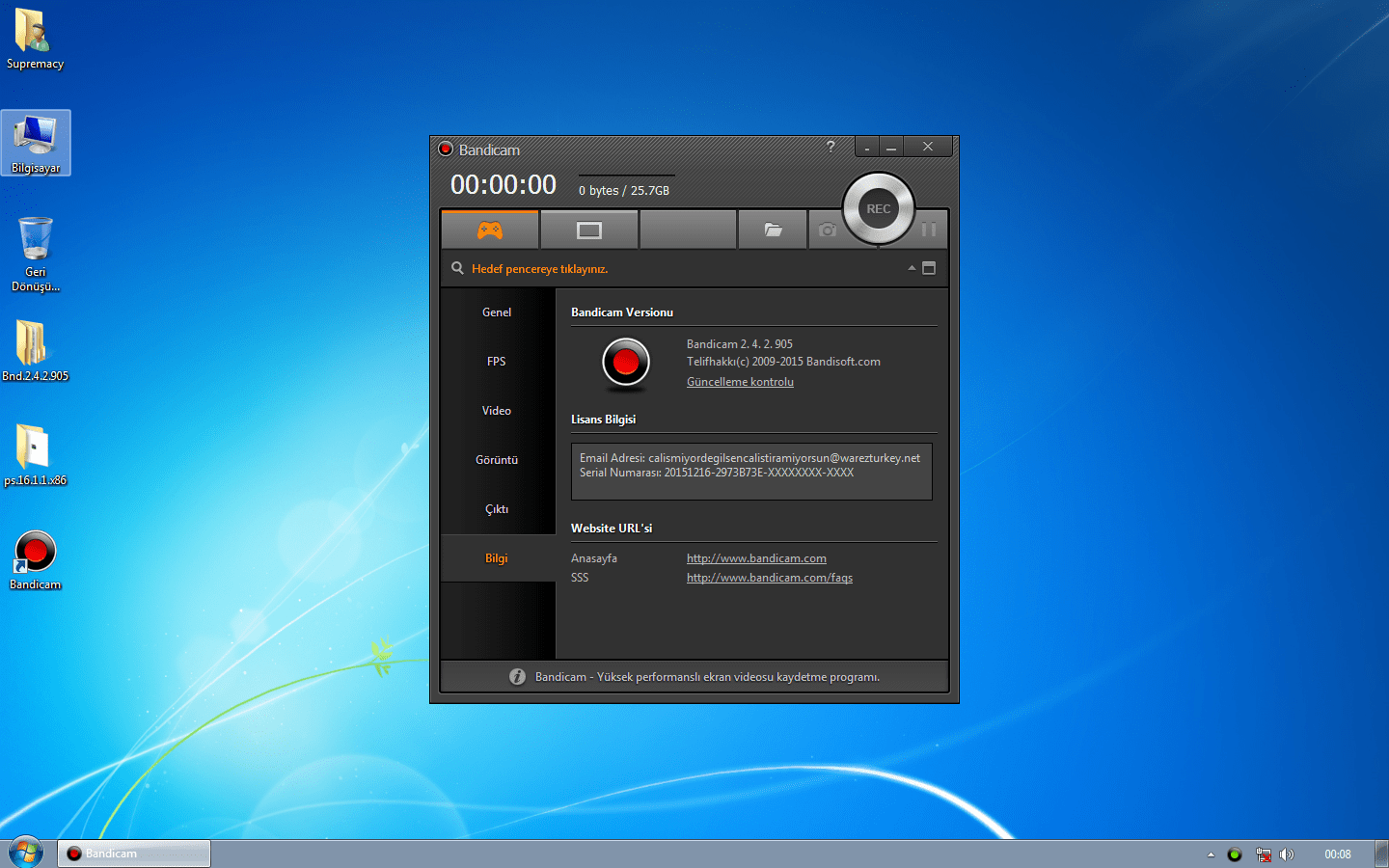
Task: Select the Supremacy folder on desktop
Action: point(35,40)
